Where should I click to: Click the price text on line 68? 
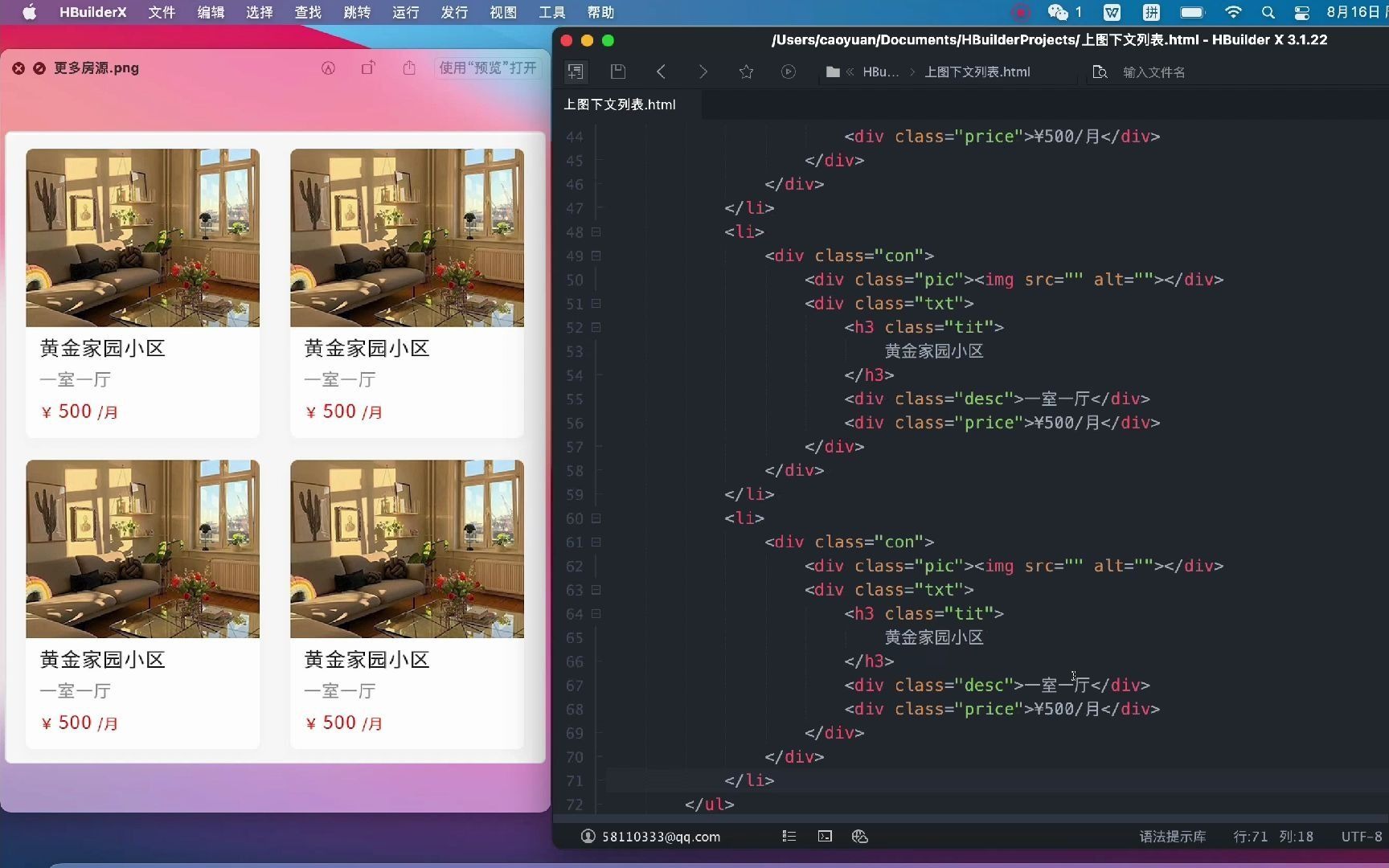click(1066, 709)
